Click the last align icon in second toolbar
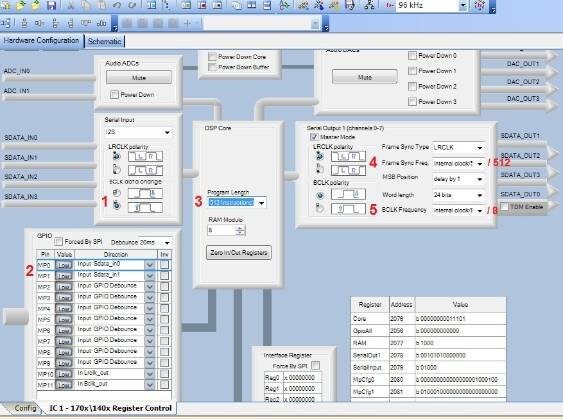 point(102,23)
